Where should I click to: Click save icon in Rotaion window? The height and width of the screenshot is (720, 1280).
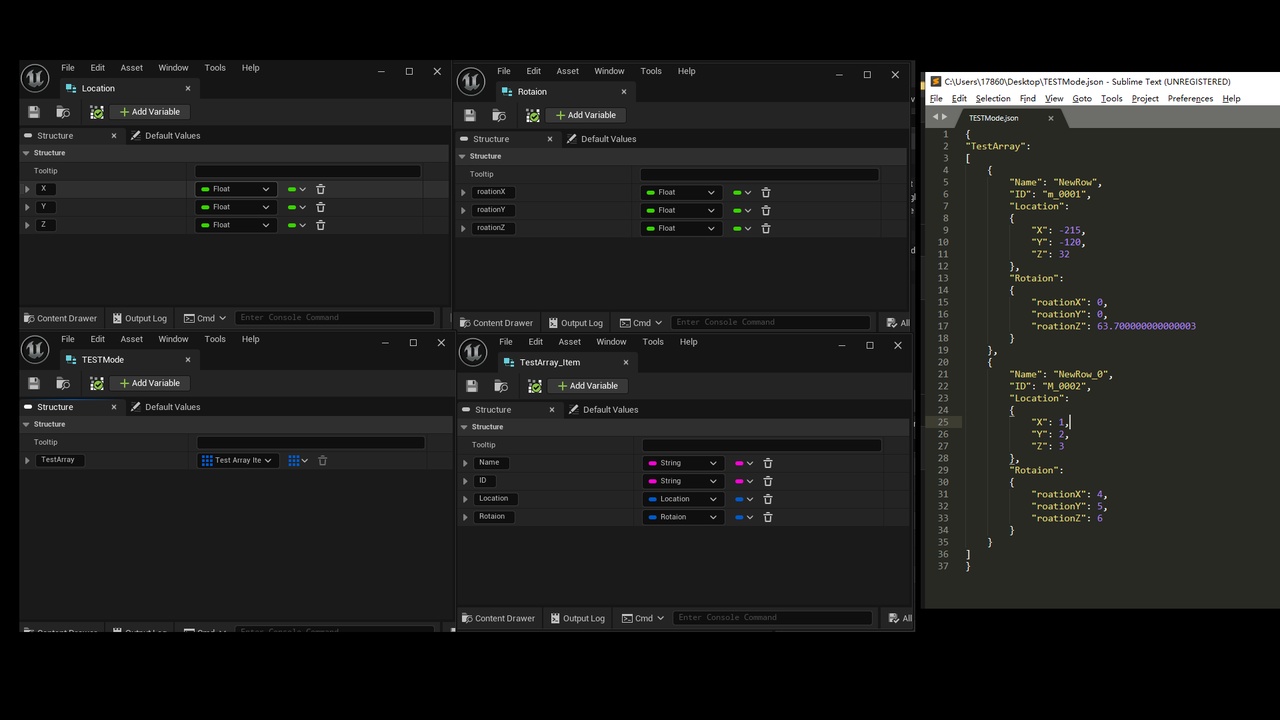tap(470, 115)
